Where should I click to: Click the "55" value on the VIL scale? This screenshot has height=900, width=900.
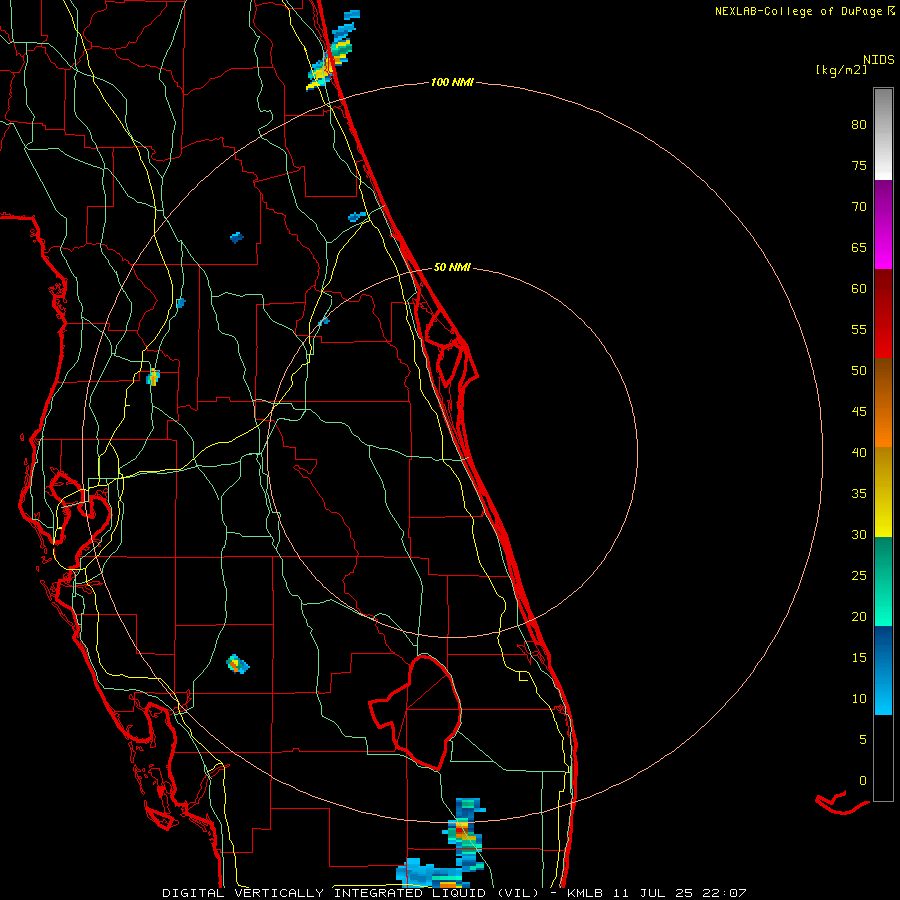point(859,330)
